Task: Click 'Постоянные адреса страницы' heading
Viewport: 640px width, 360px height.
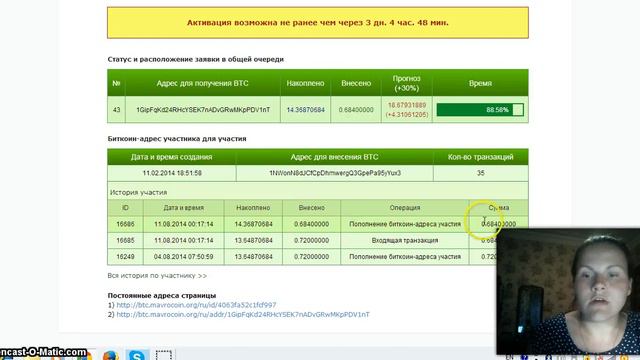Action: (162, 296)
